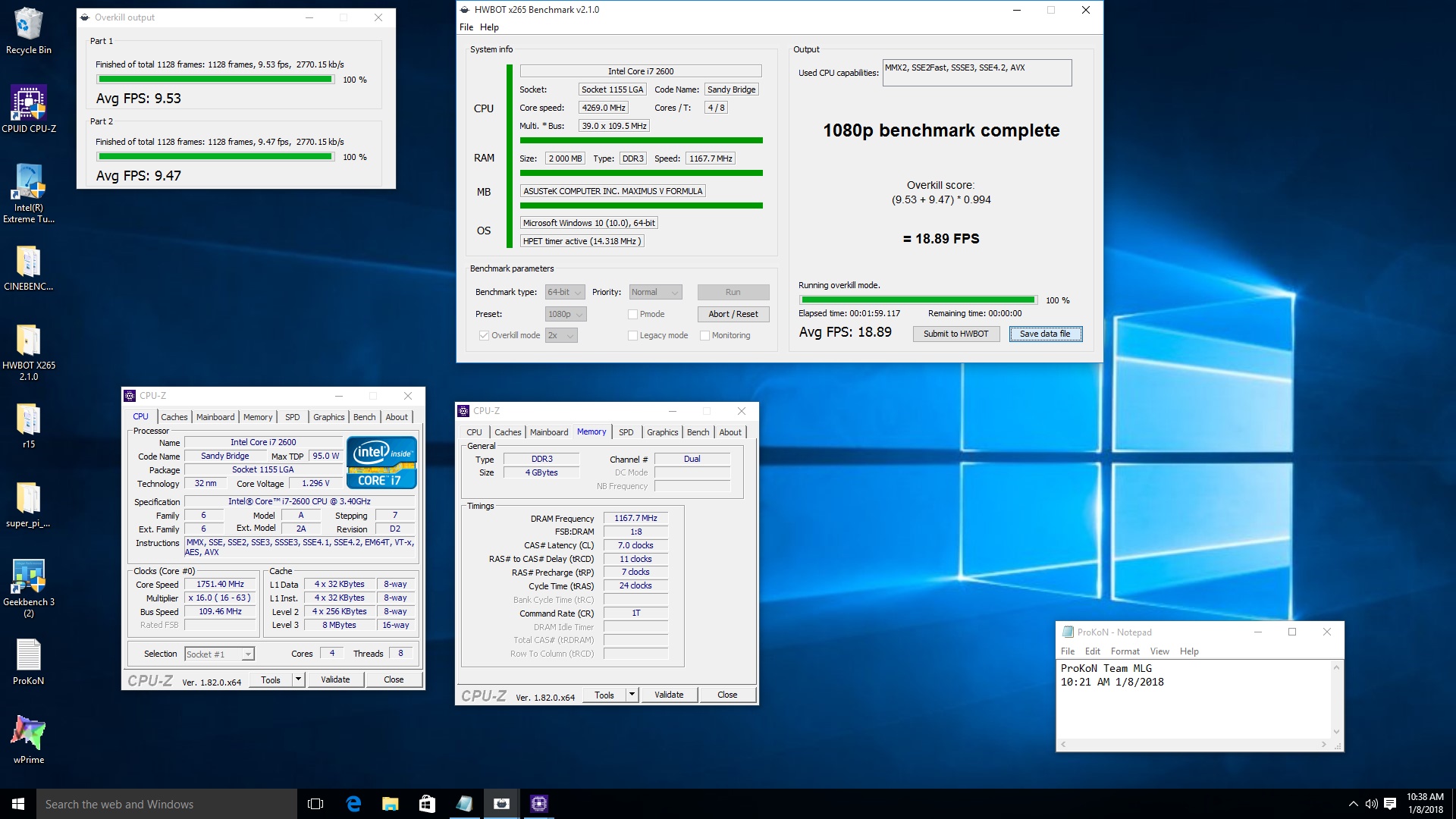
Task: Click HWBOT x265 window title icon
Action: pos(463,10)
